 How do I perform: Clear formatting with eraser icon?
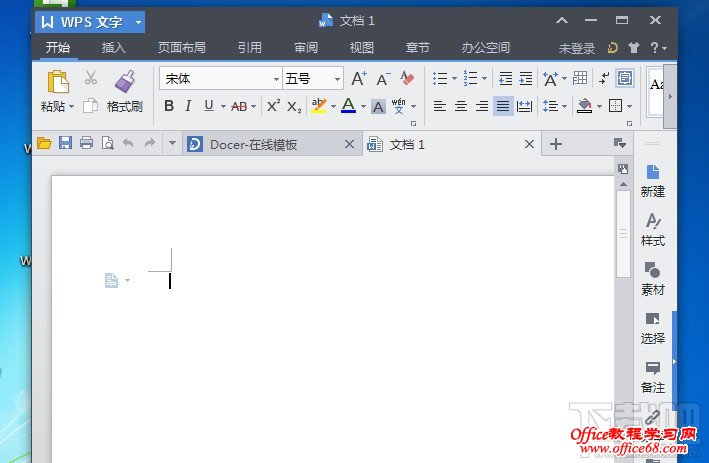coord(407,79)
